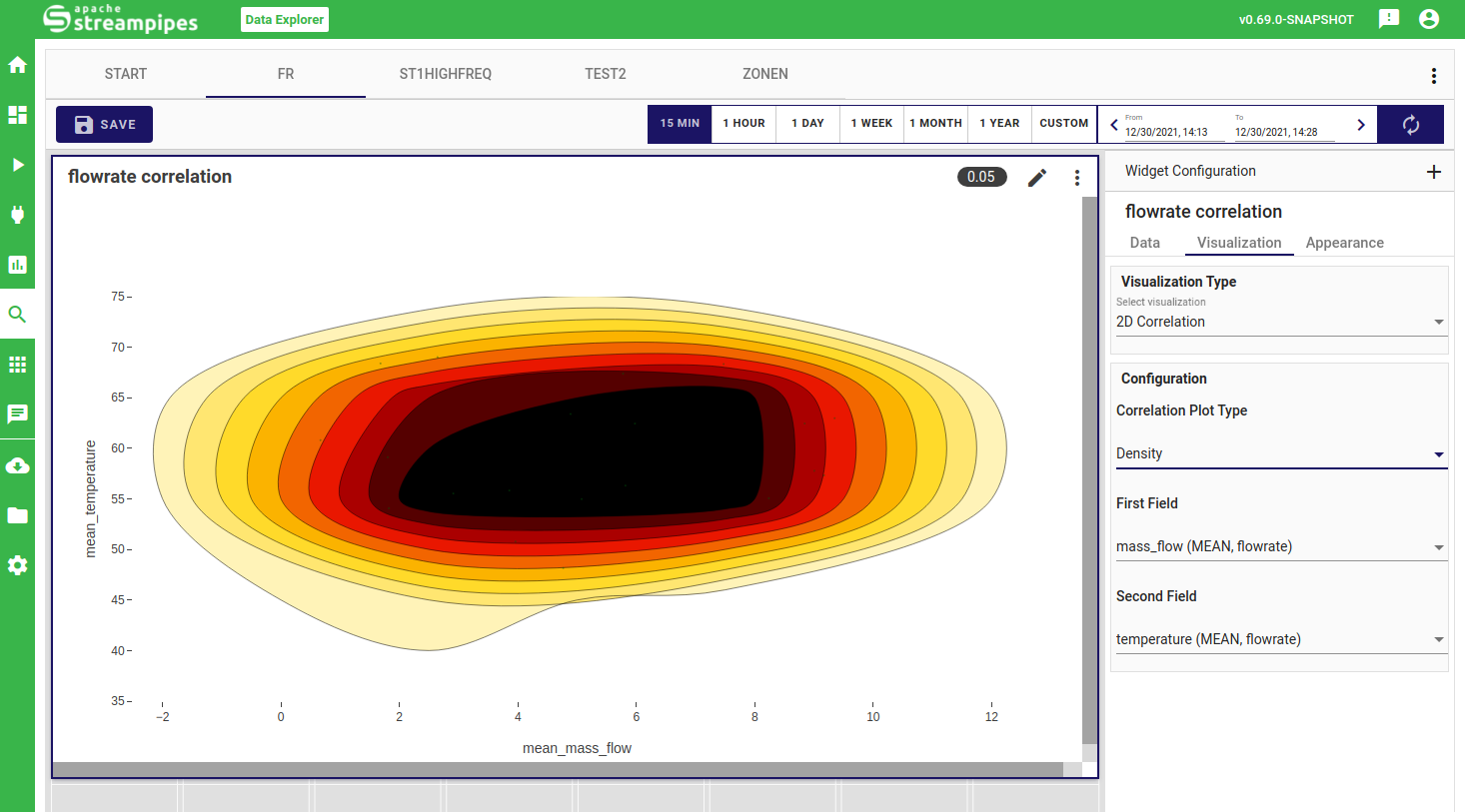This screenshot has height=812, width=1465.
Task: Click the widget's vertical scrollbar
Action: click(x=1089, y=469)
